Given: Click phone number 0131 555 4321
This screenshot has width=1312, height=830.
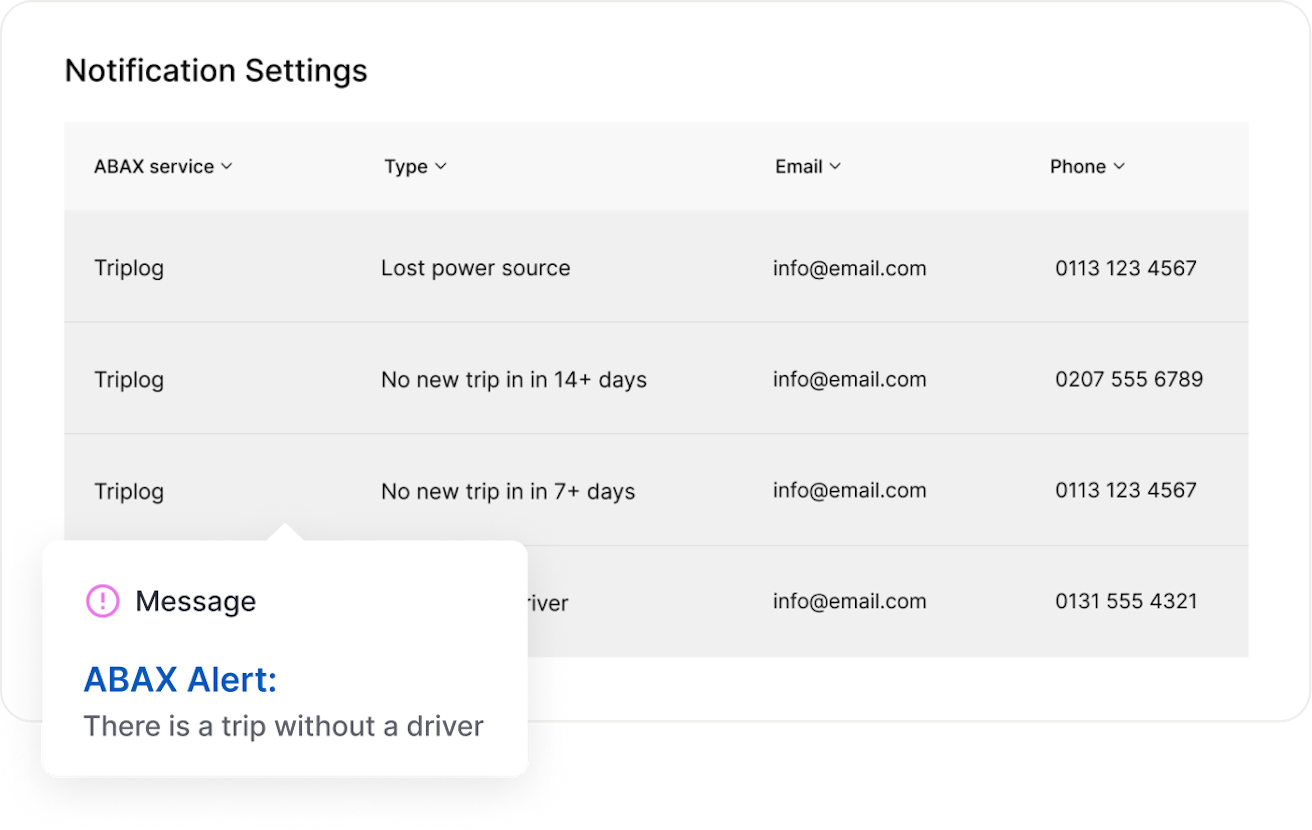Looking at the screenshot, I should click(x=1126, y=601).
